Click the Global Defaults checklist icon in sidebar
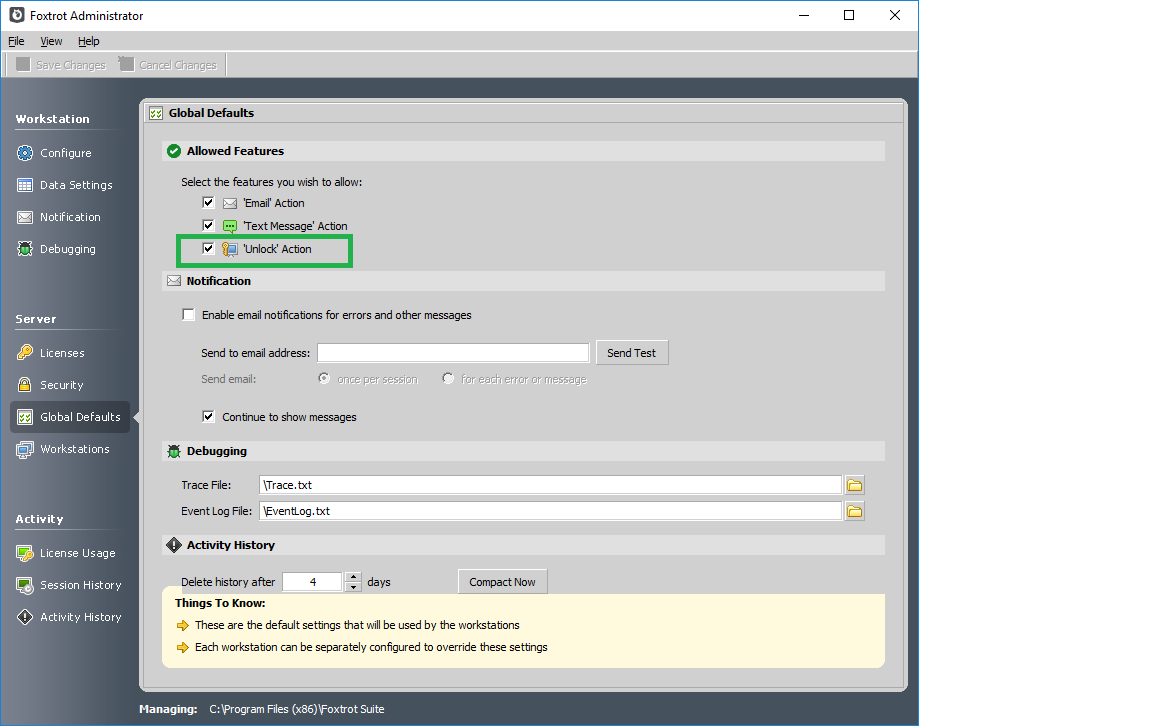 tap(25, 417)
